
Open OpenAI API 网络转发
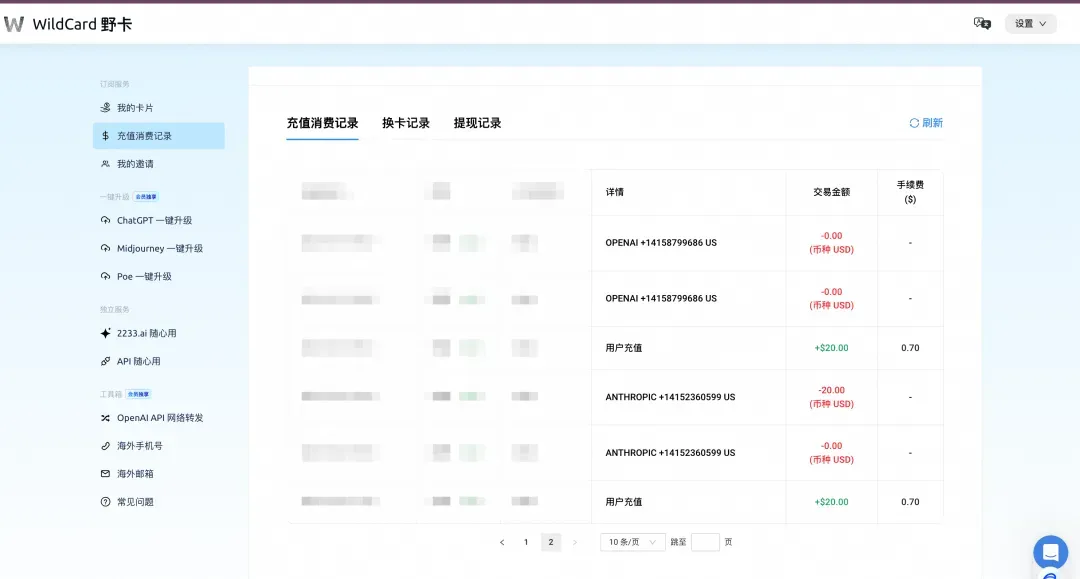tap(158, 418)
